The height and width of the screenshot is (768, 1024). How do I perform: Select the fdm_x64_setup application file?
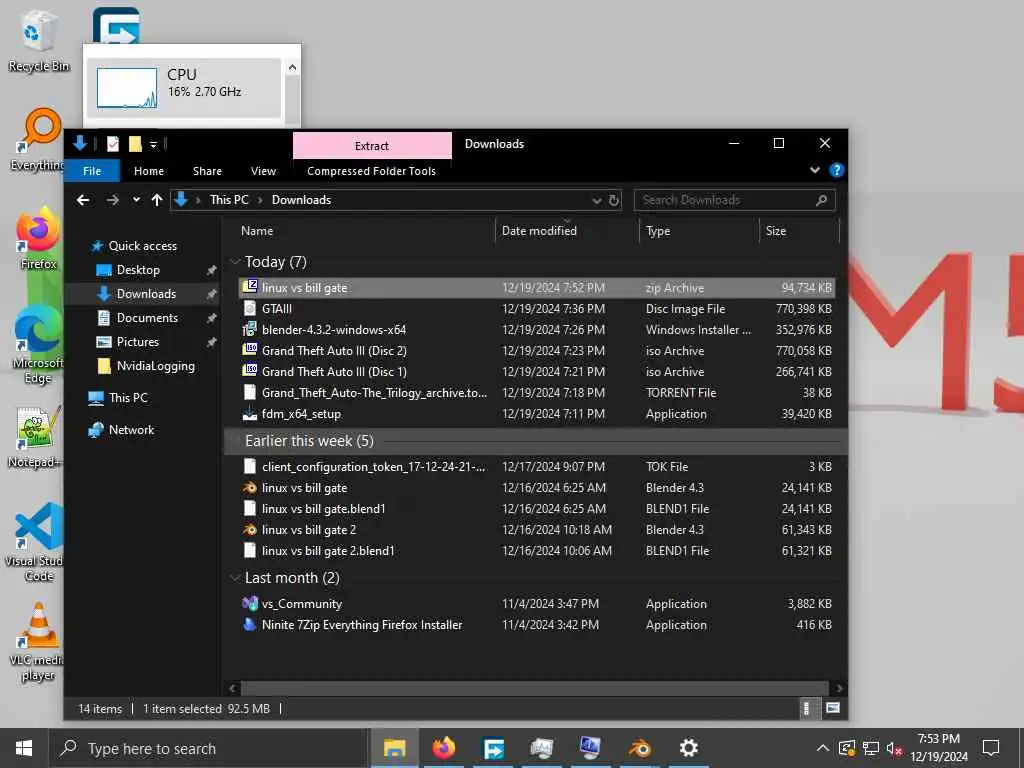point(537,414)
